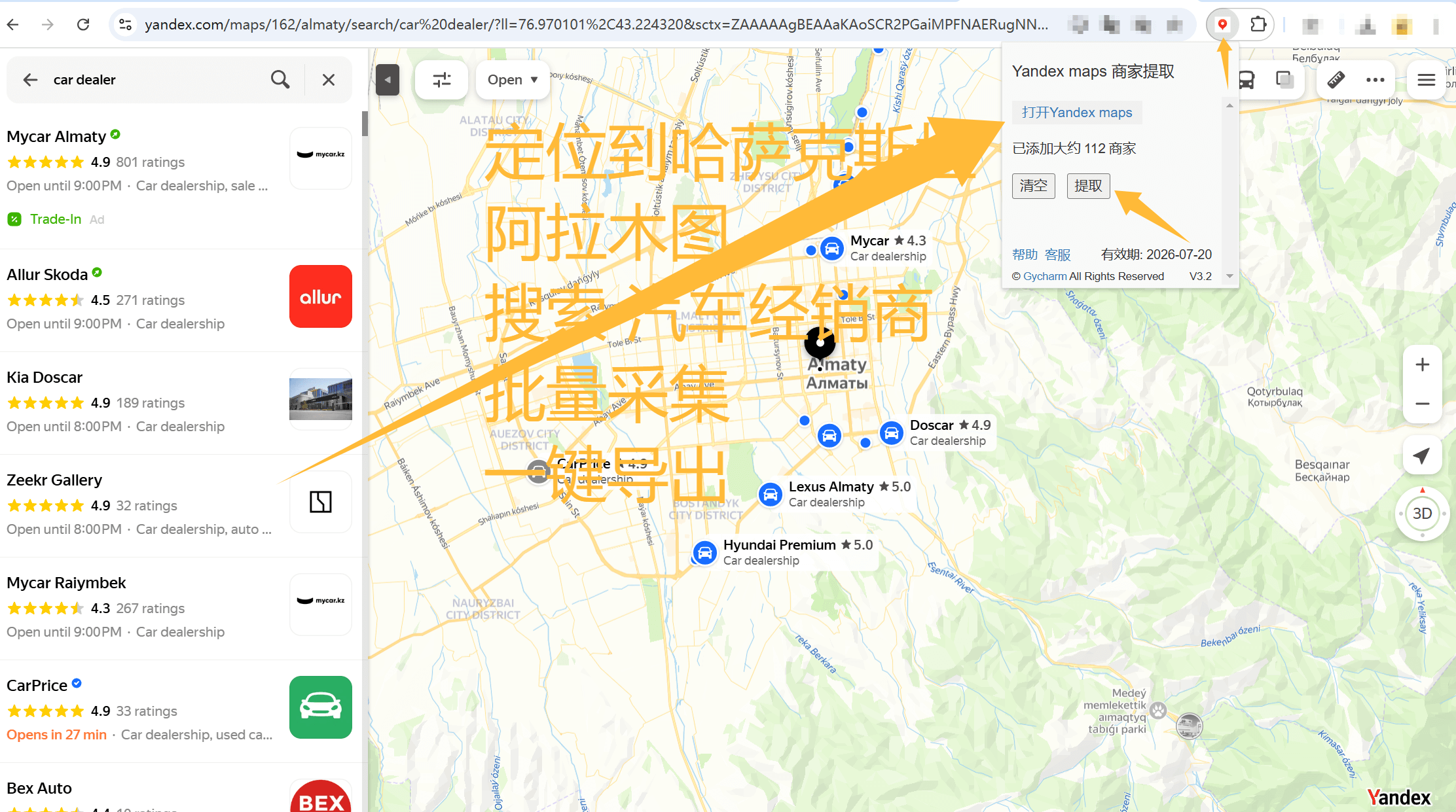Click the magnifier search icon
Viewport: 1456px width, 812px height.
(x=280, y=80)
